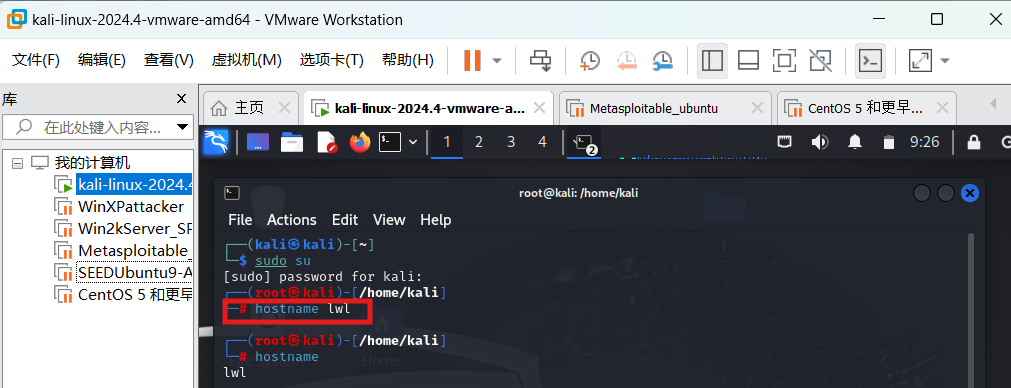Select CentOS 5 in the library tree
Screen dimensions: 1011x388
coord(135,295)
